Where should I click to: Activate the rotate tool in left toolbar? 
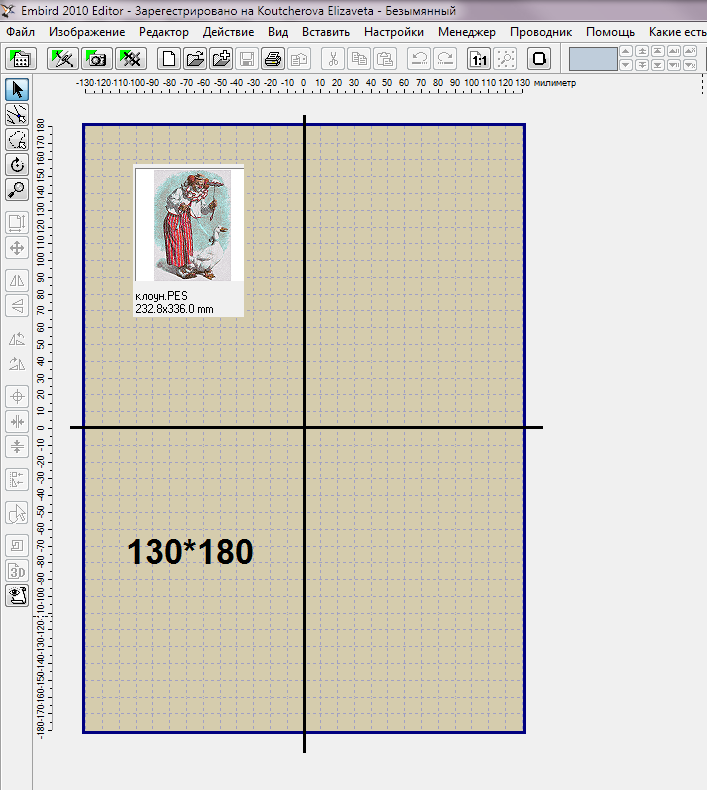pyautogui.click(x=17, y=165)
